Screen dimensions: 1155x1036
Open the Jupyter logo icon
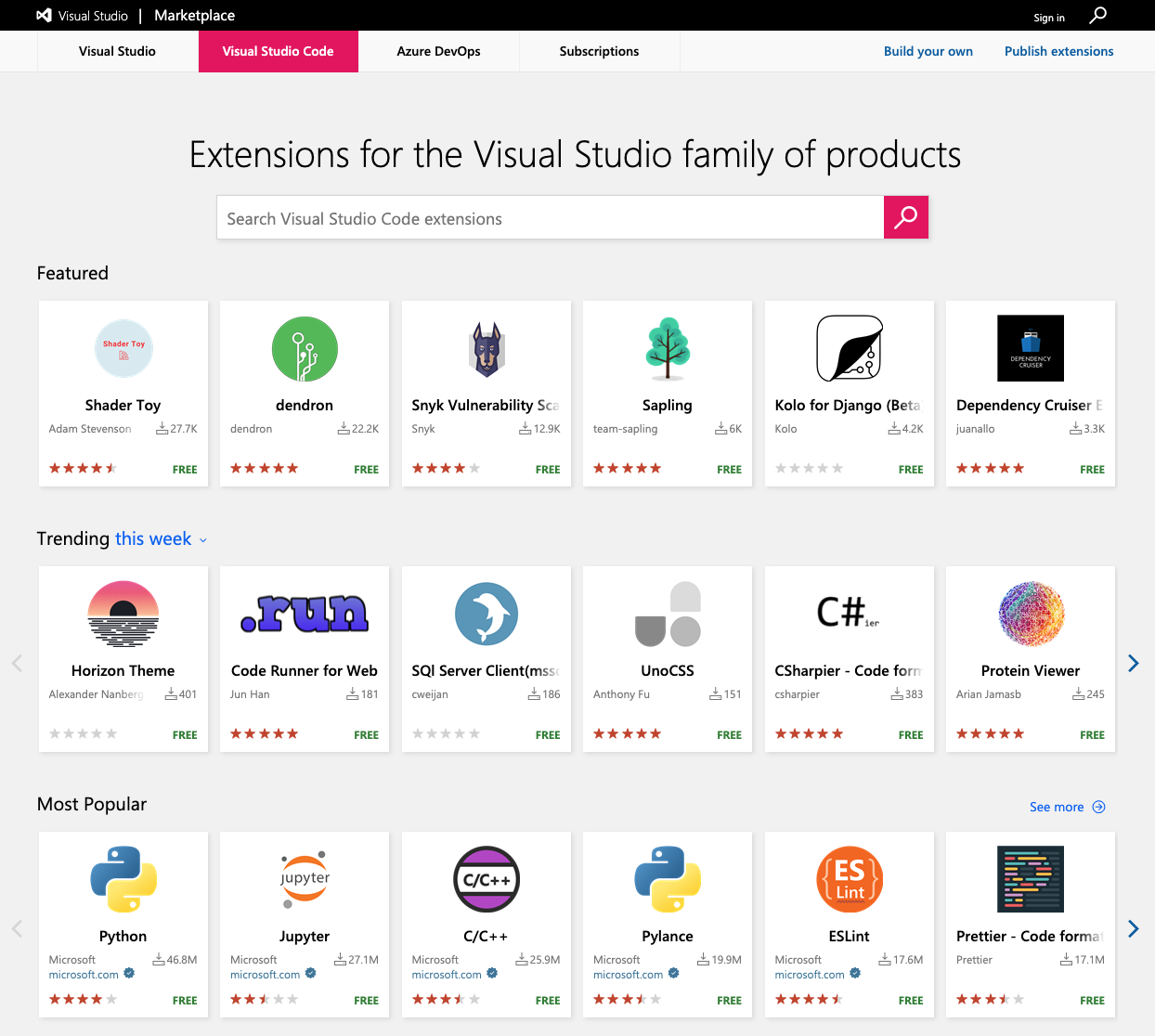[305, 879]
